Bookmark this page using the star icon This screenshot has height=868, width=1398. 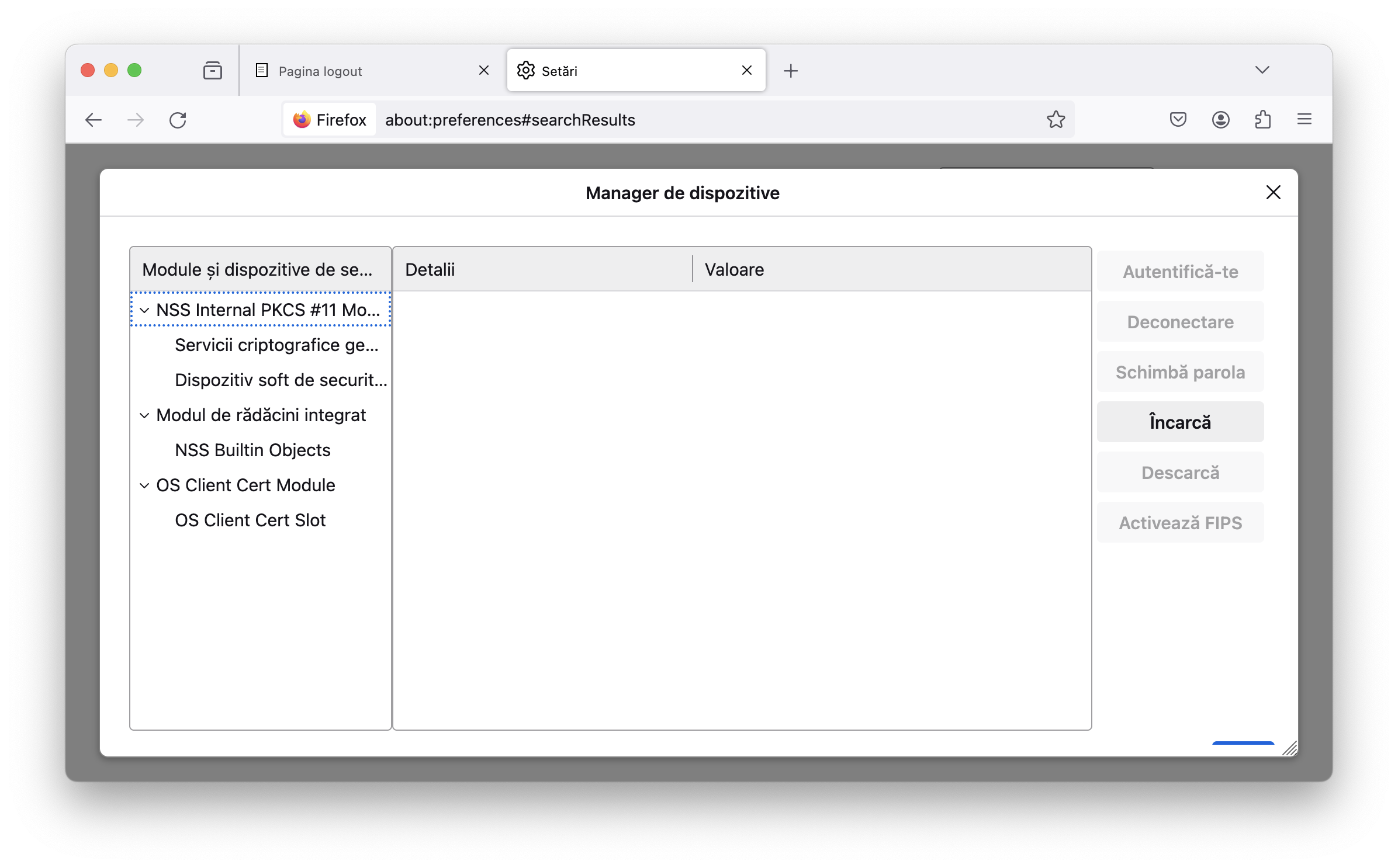1056,120
